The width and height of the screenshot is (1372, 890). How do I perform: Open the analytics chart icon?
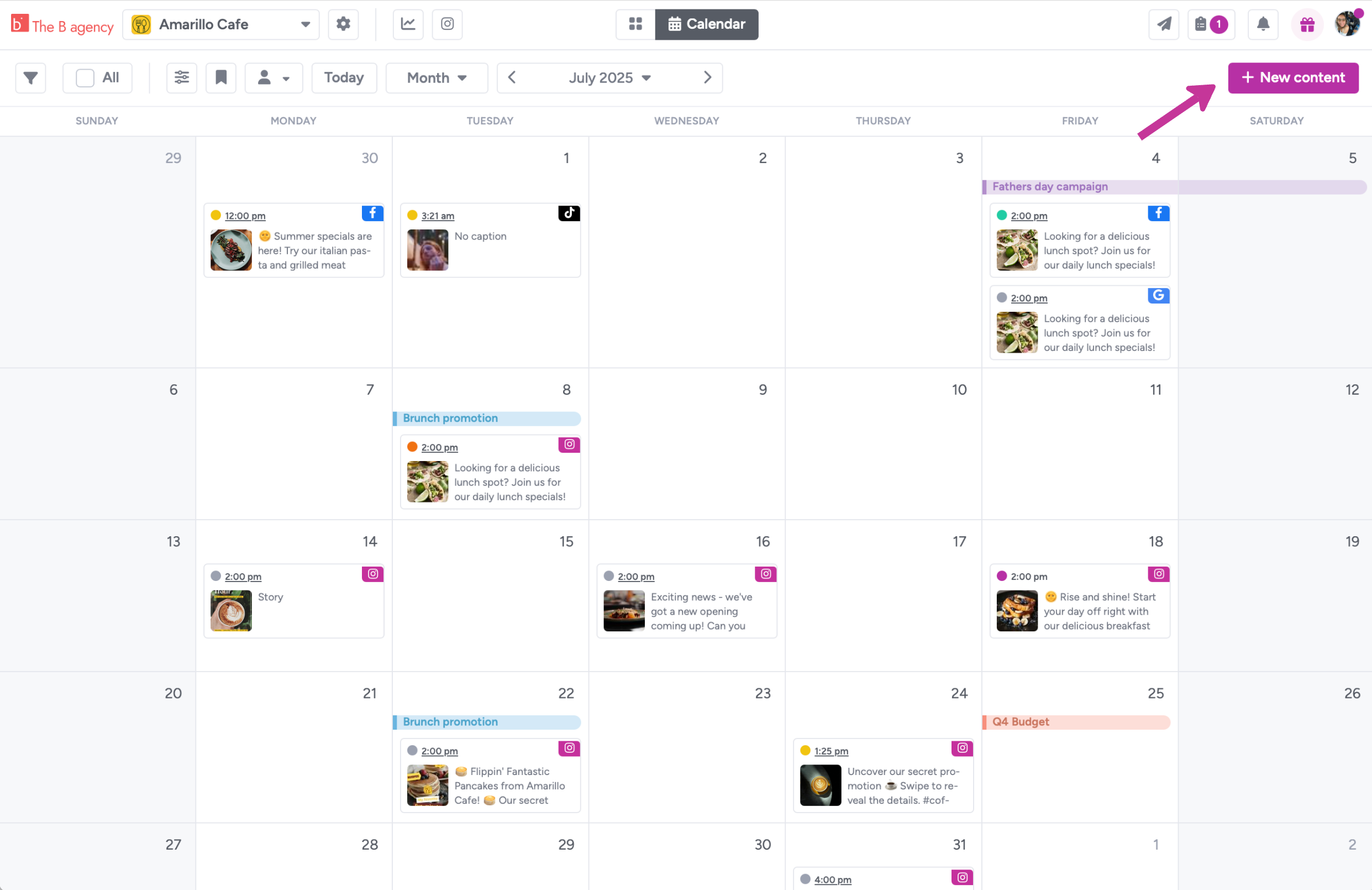(x=408, y=24)
